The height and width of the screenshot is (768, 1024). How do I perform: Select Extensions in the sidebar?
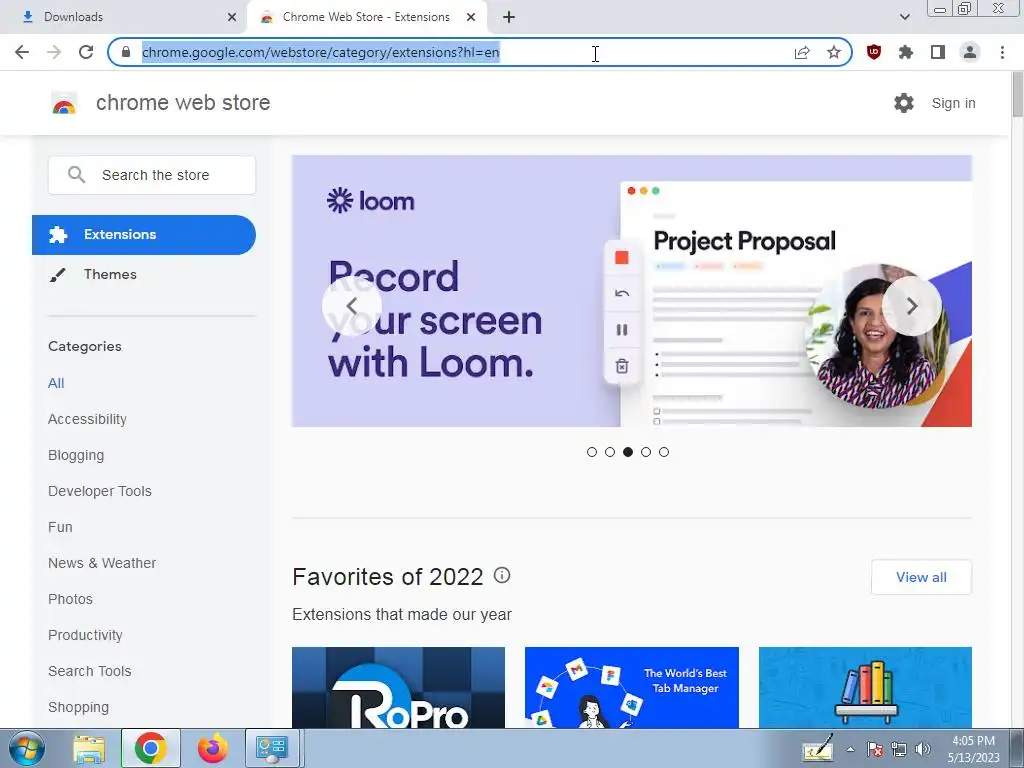pyautogui.click(x=144, y=235)
